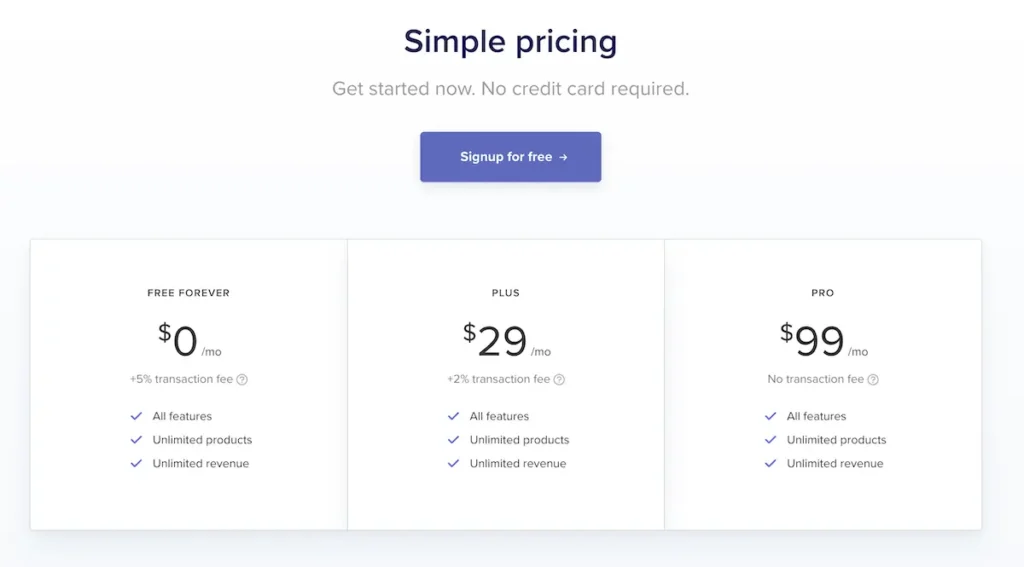The height and width of the screenshot is (567, 1024).
Task: Click the Signup for free button
Action: click(510, 157)
